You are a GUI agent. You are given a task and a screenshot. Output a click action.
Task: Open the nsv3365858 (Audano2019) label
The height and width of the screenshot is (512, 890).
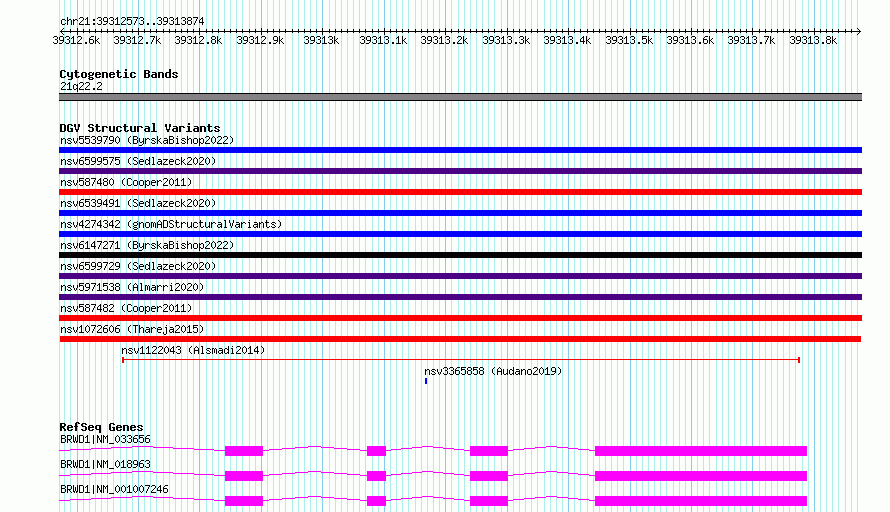493,371
